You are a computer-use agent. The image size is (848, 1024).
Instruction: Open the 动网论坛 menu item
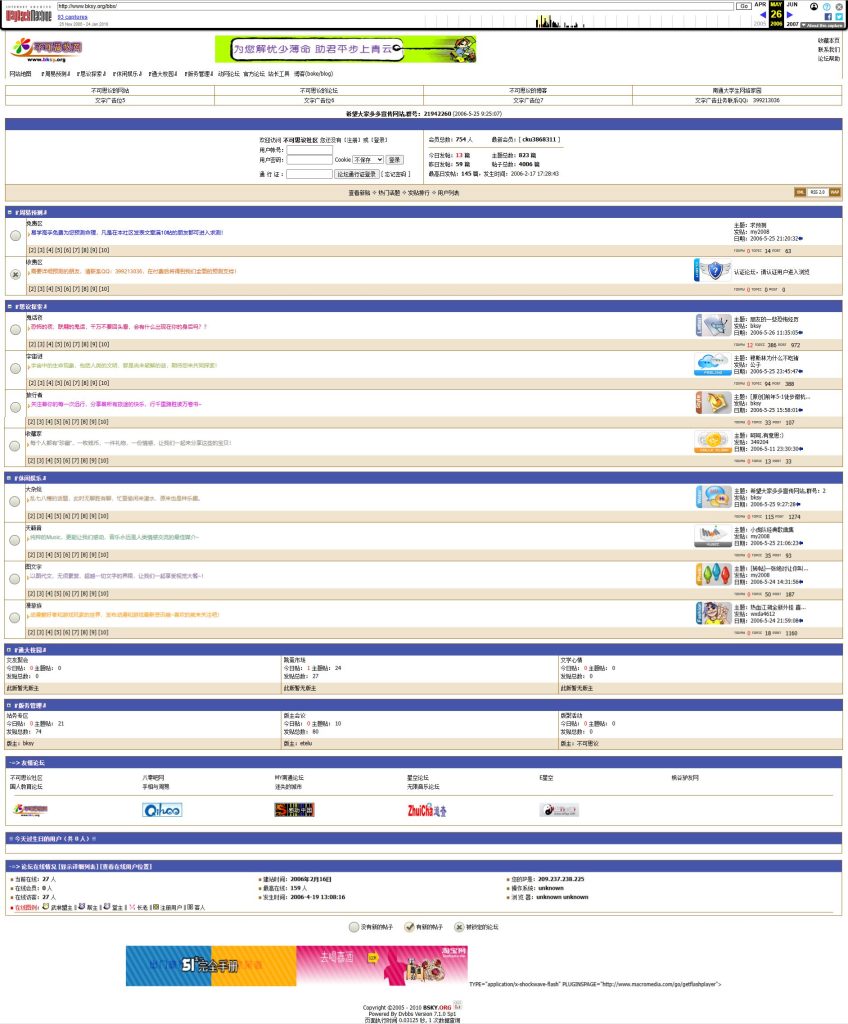pos(229,74)
